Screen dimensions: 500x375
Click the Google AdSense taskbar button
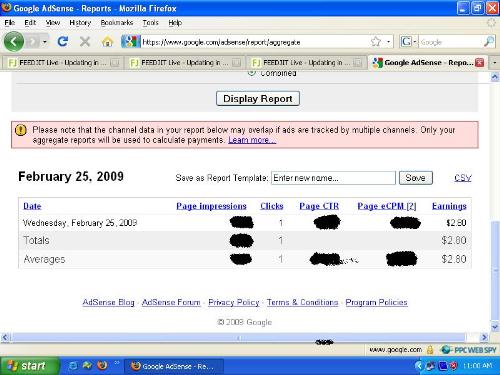174,366
